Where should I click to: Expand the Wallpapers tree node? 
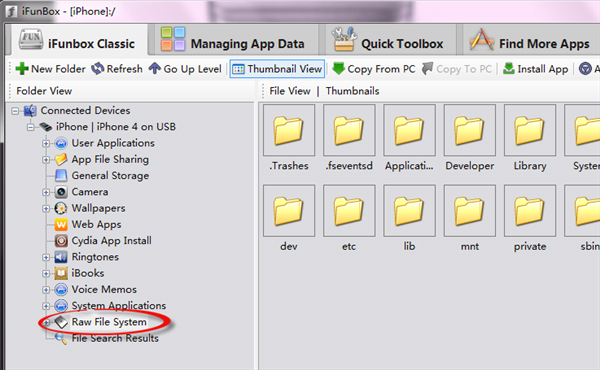[46, 209]
